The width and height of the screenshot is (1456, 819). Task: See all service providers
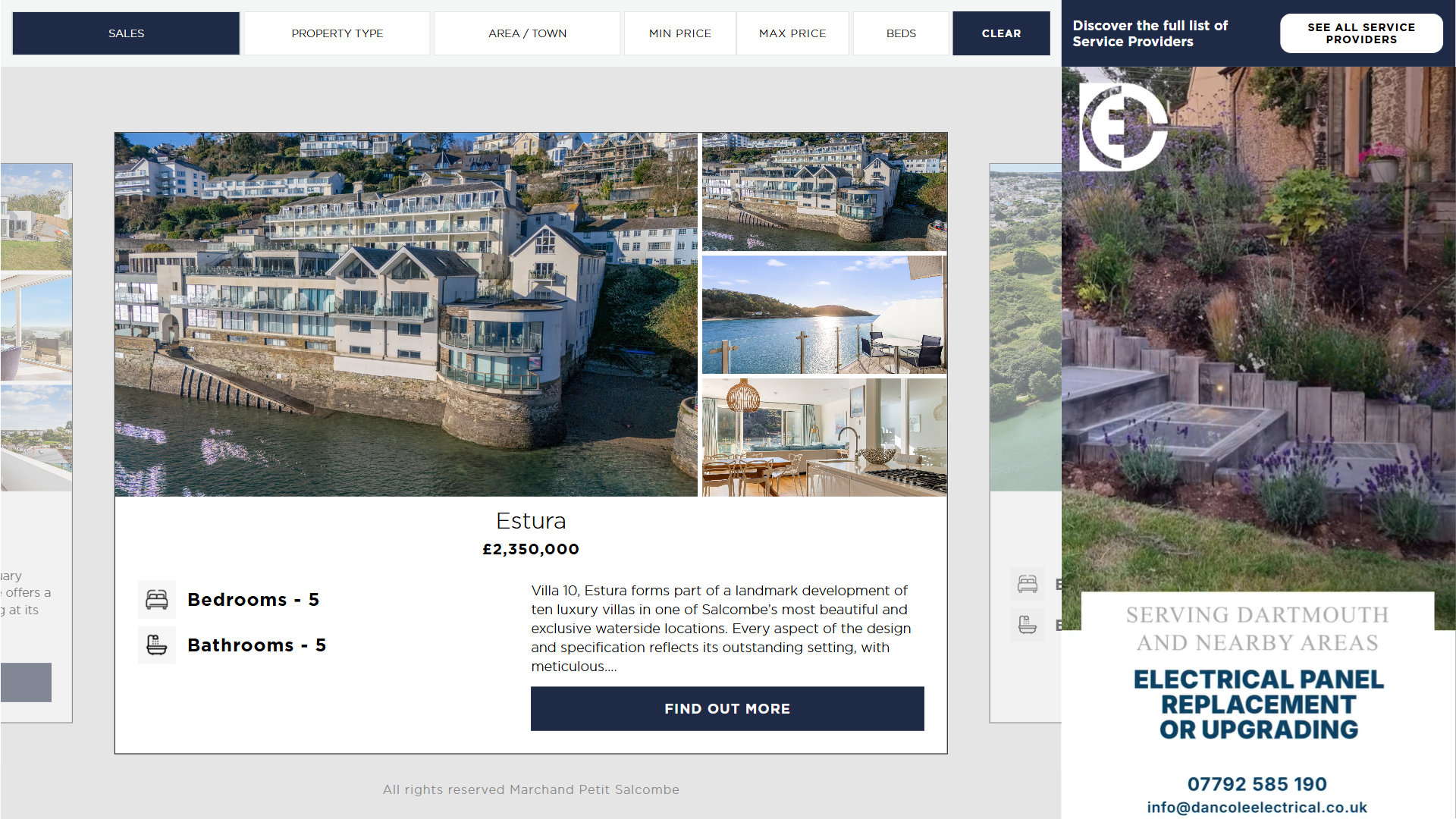point(1361,33)
